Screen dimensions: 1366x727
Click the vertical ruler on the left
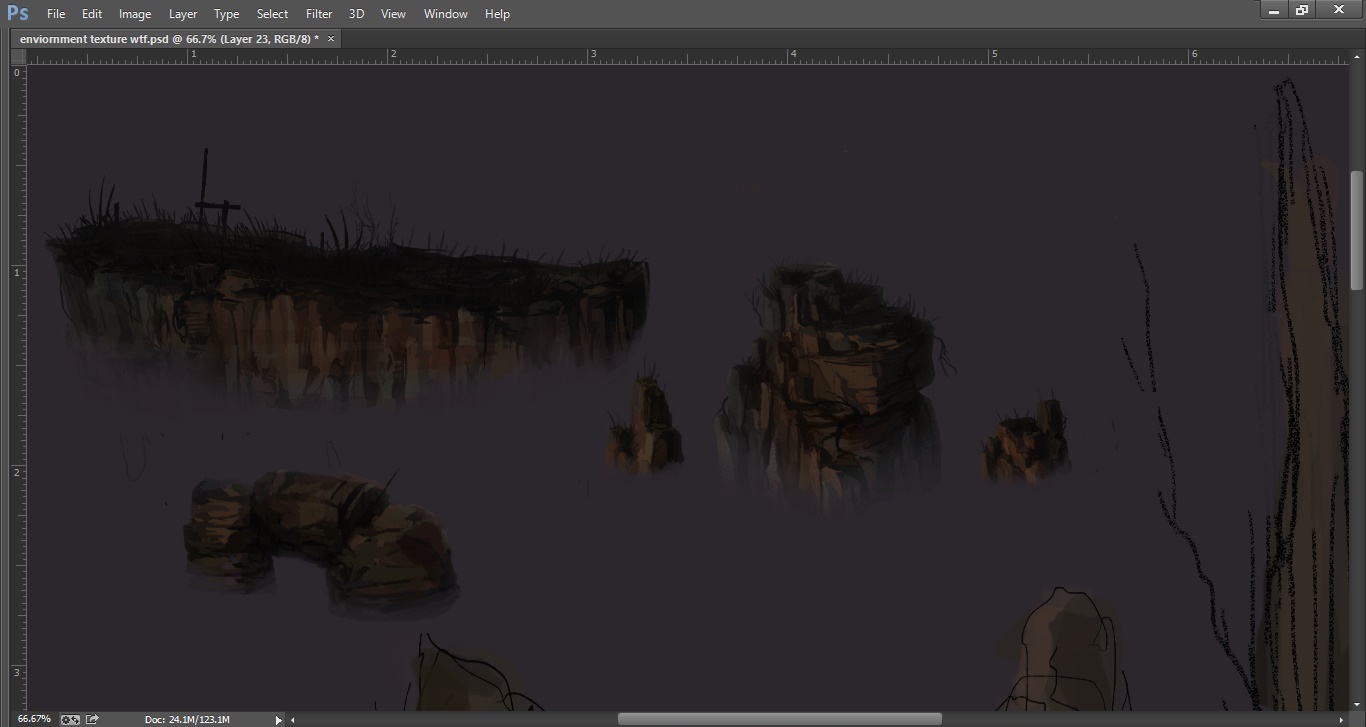17,388
